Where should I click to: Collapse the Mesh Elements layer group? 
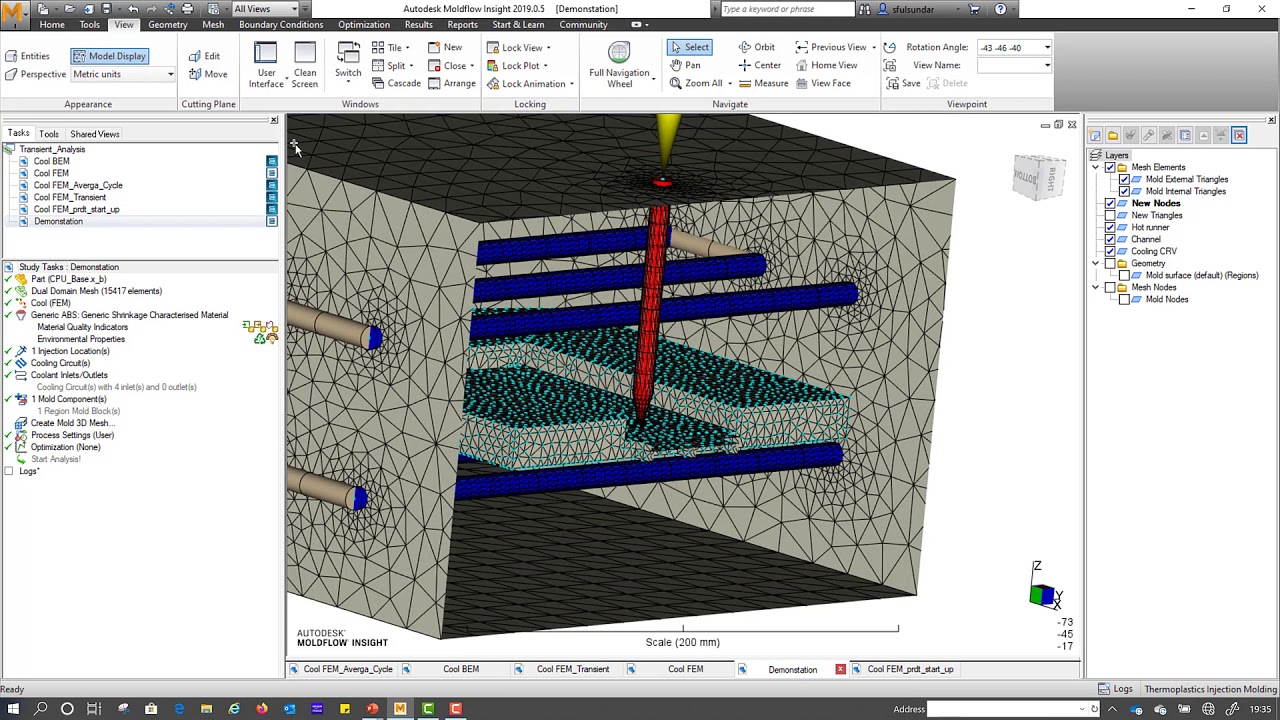coord(1096,167)
